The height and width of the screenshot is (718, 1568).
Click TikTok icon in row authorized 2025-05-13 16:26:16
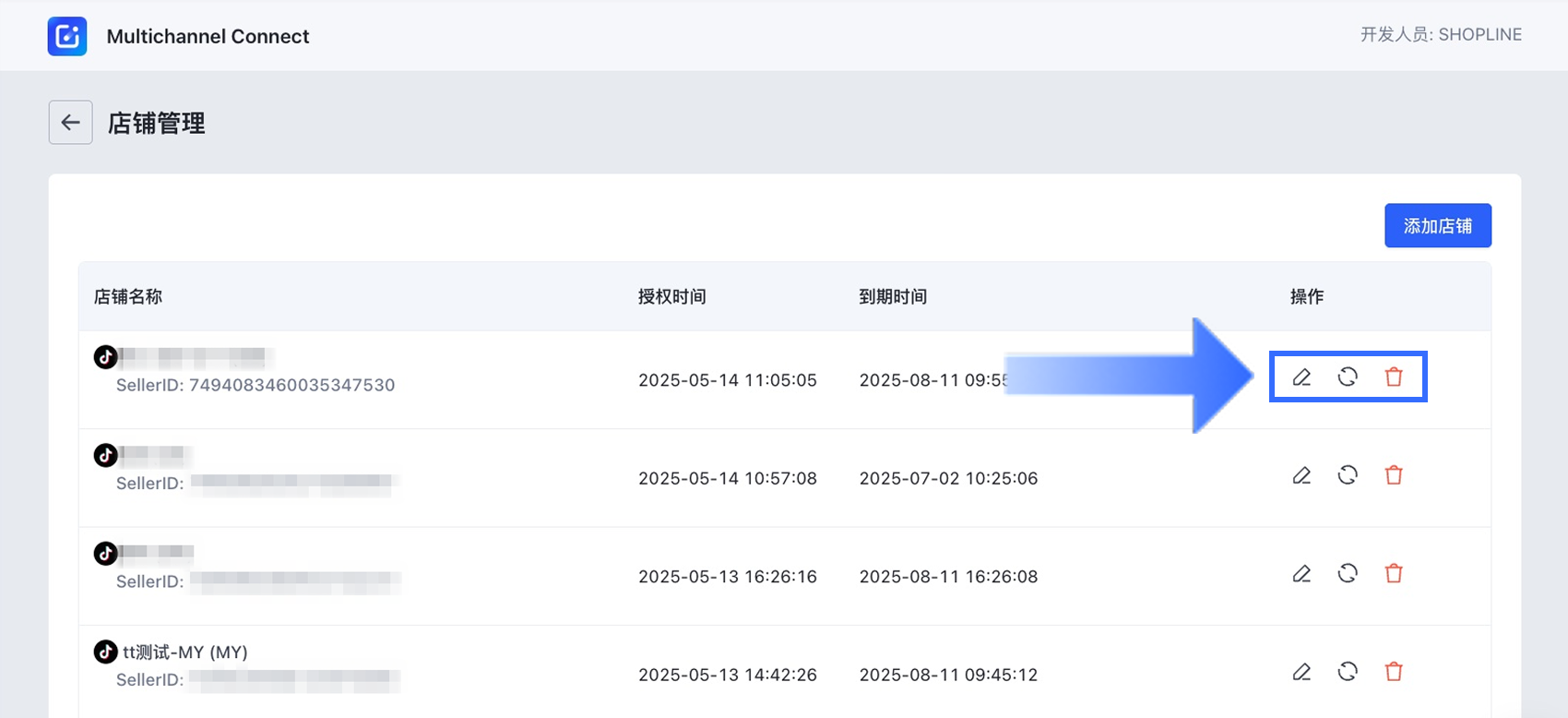click(105, 553)
